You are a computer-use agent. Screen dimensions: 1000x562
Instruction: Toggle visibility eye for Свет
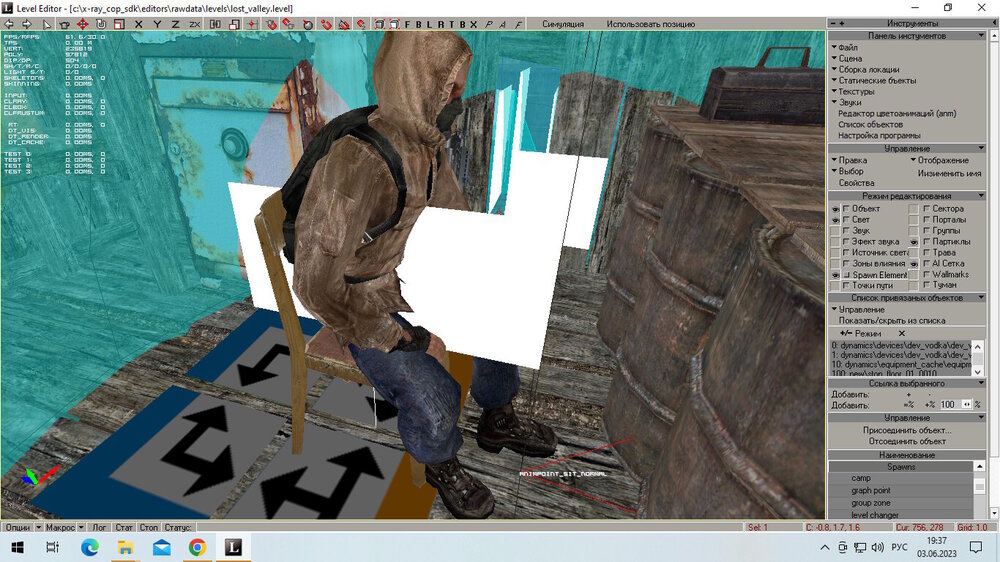[x=835, y=220]
